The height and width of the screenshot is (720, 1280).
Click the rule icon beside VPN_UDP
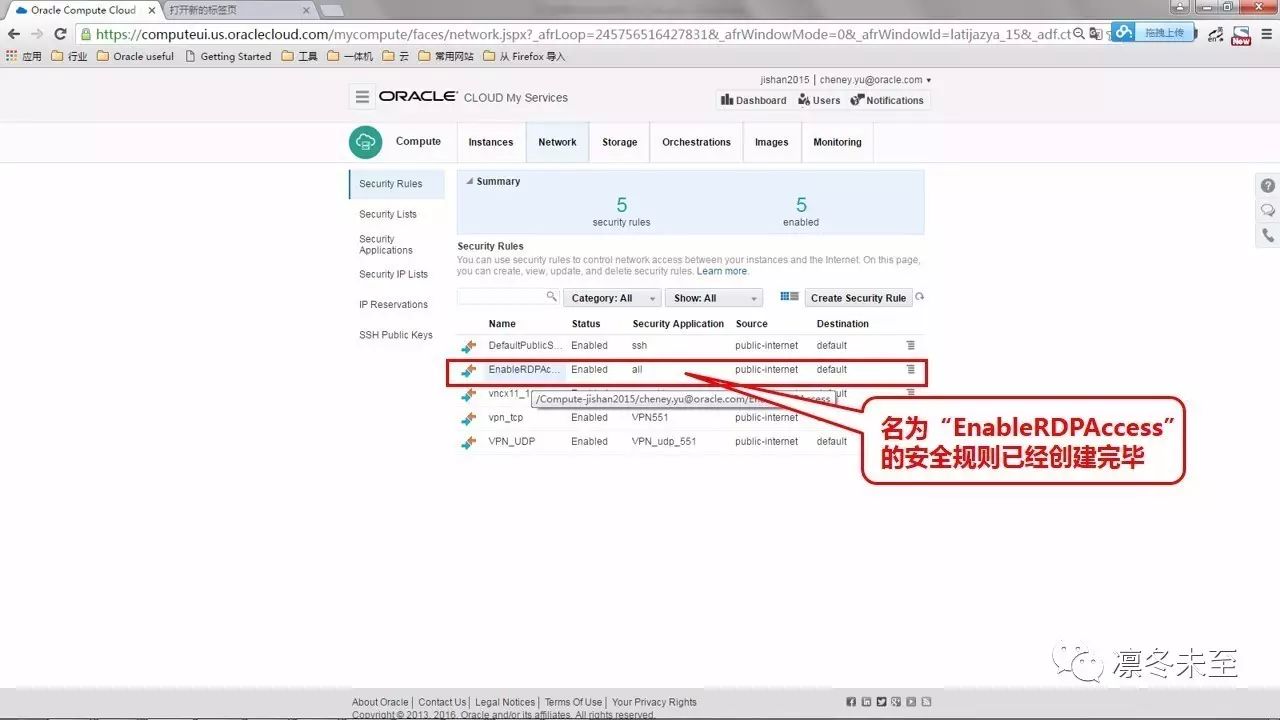click(469, 443)
